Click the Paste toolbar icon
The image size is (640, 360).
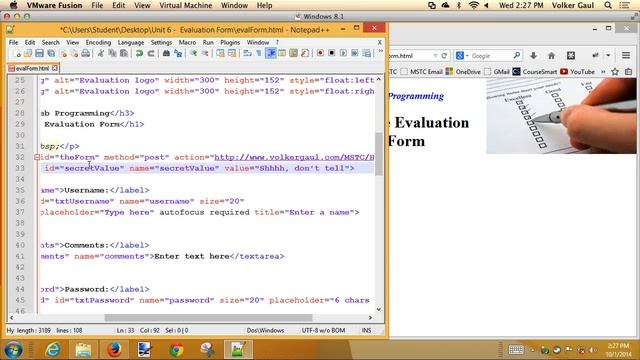124,53
